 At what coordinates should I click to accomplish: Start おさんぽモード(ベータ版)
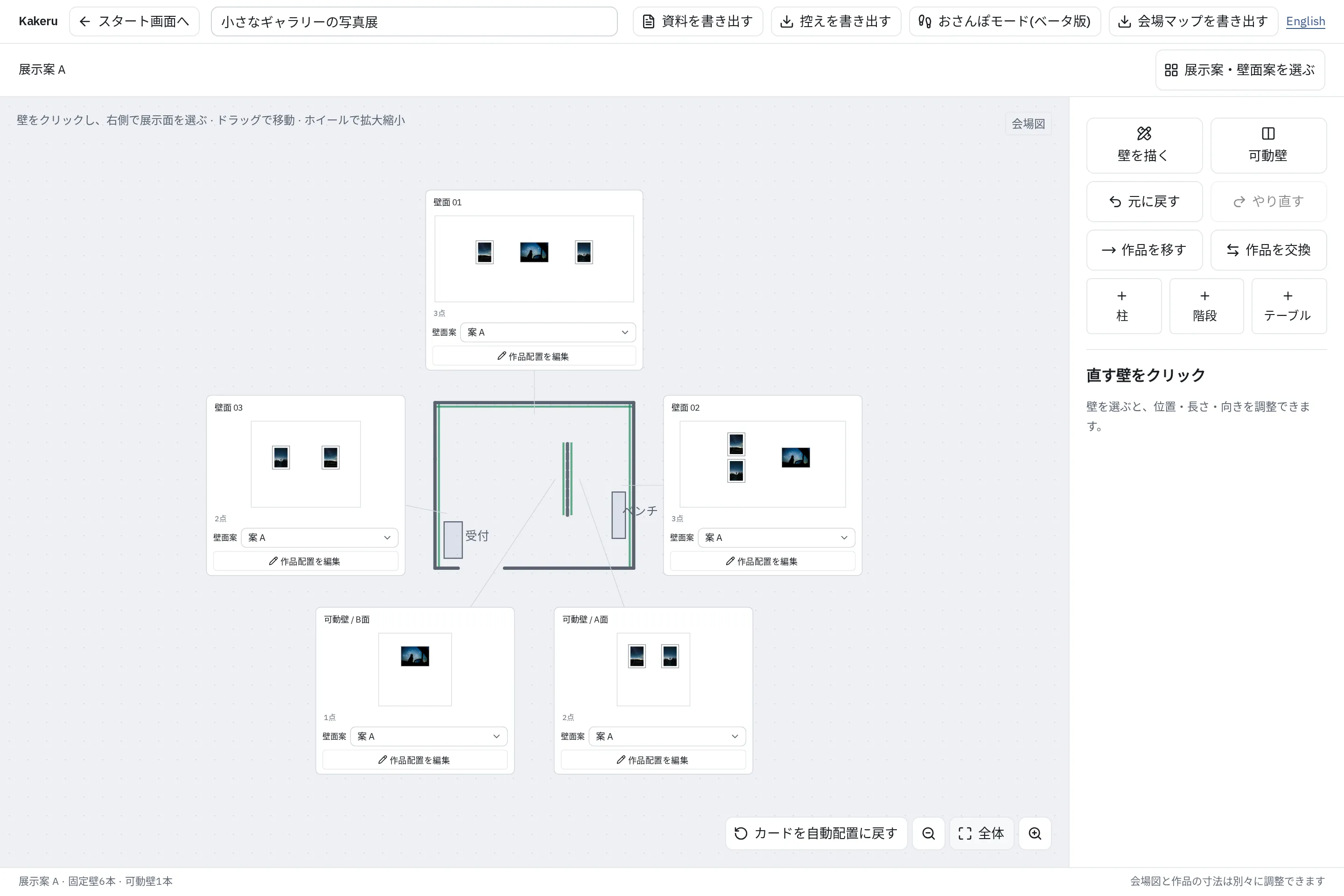(x=1005, y=22)
